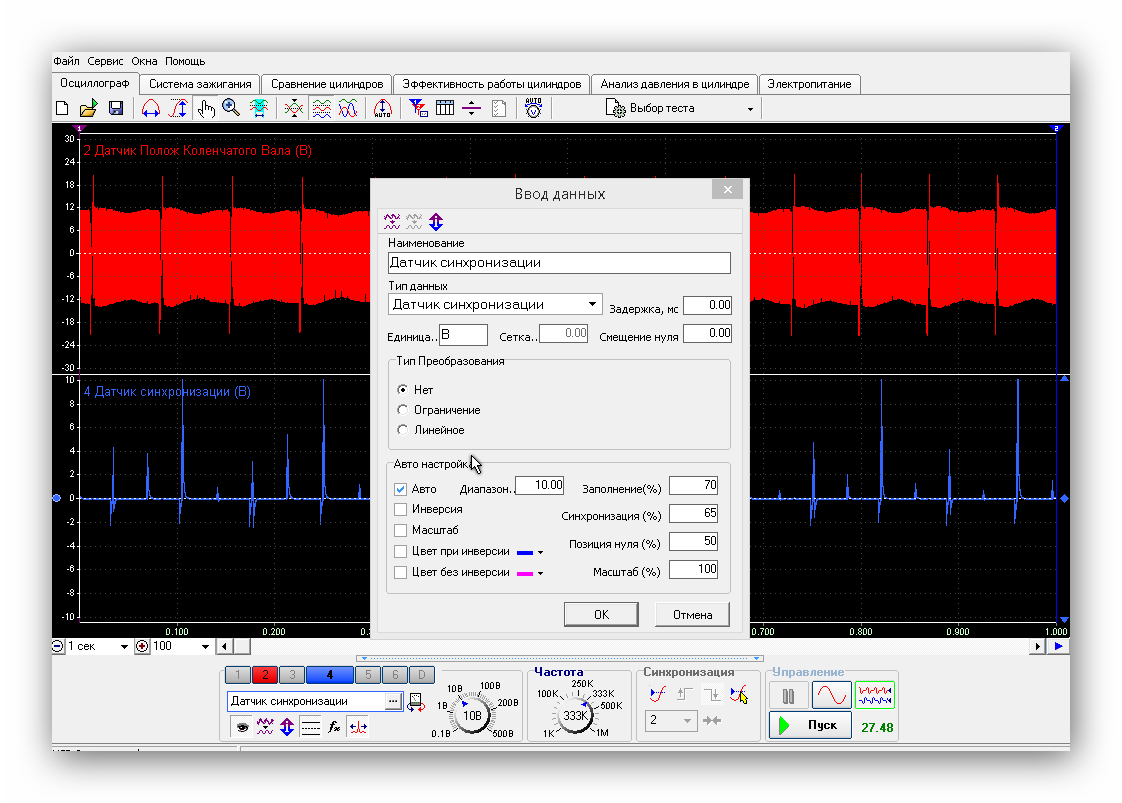Screen dimensions: 1122x803
Task: Open the filter funnel icon
Action: pyautogui.click(x=418, y=108)
